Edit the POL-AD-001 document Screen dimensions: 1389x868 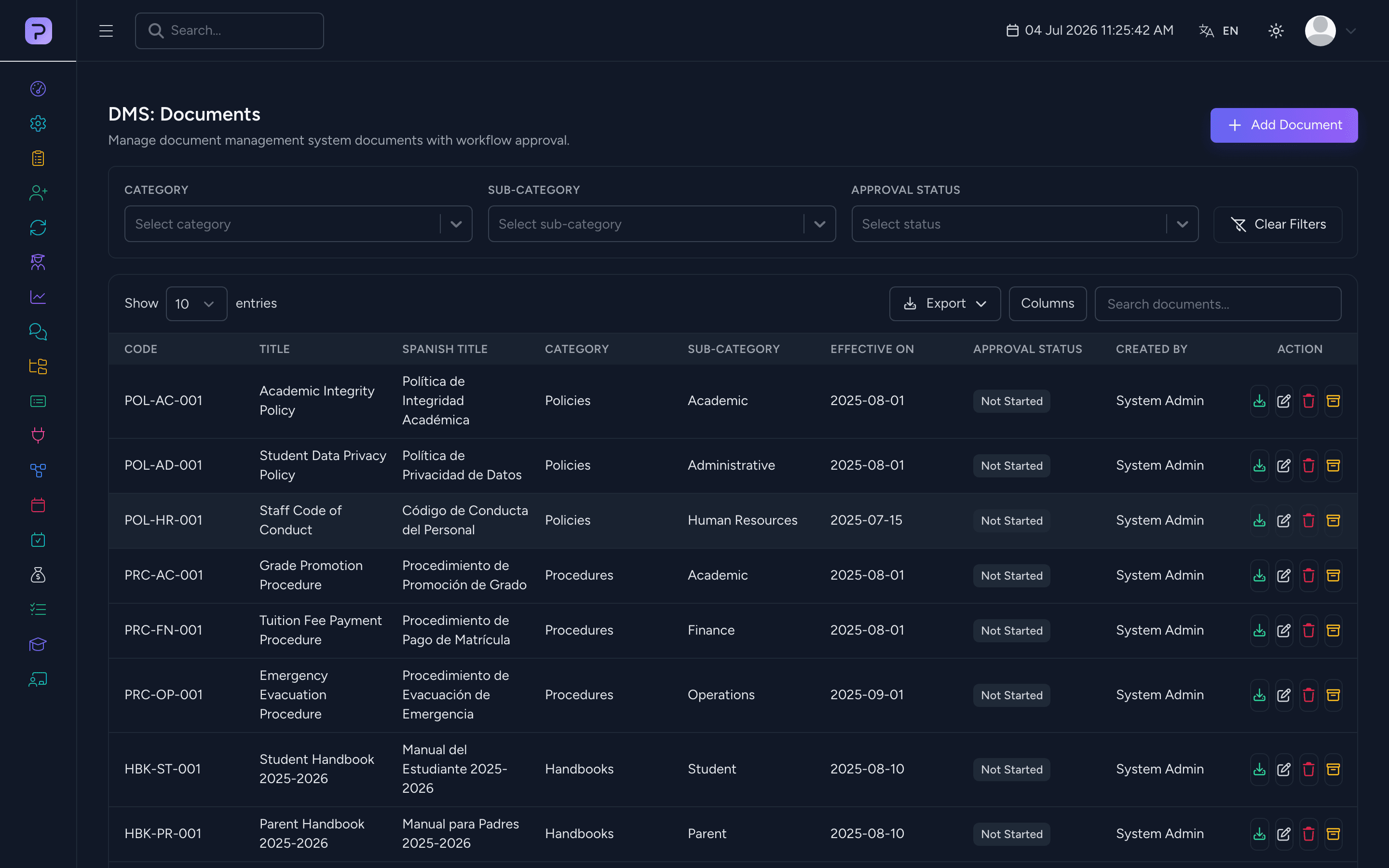point(1284,465)
